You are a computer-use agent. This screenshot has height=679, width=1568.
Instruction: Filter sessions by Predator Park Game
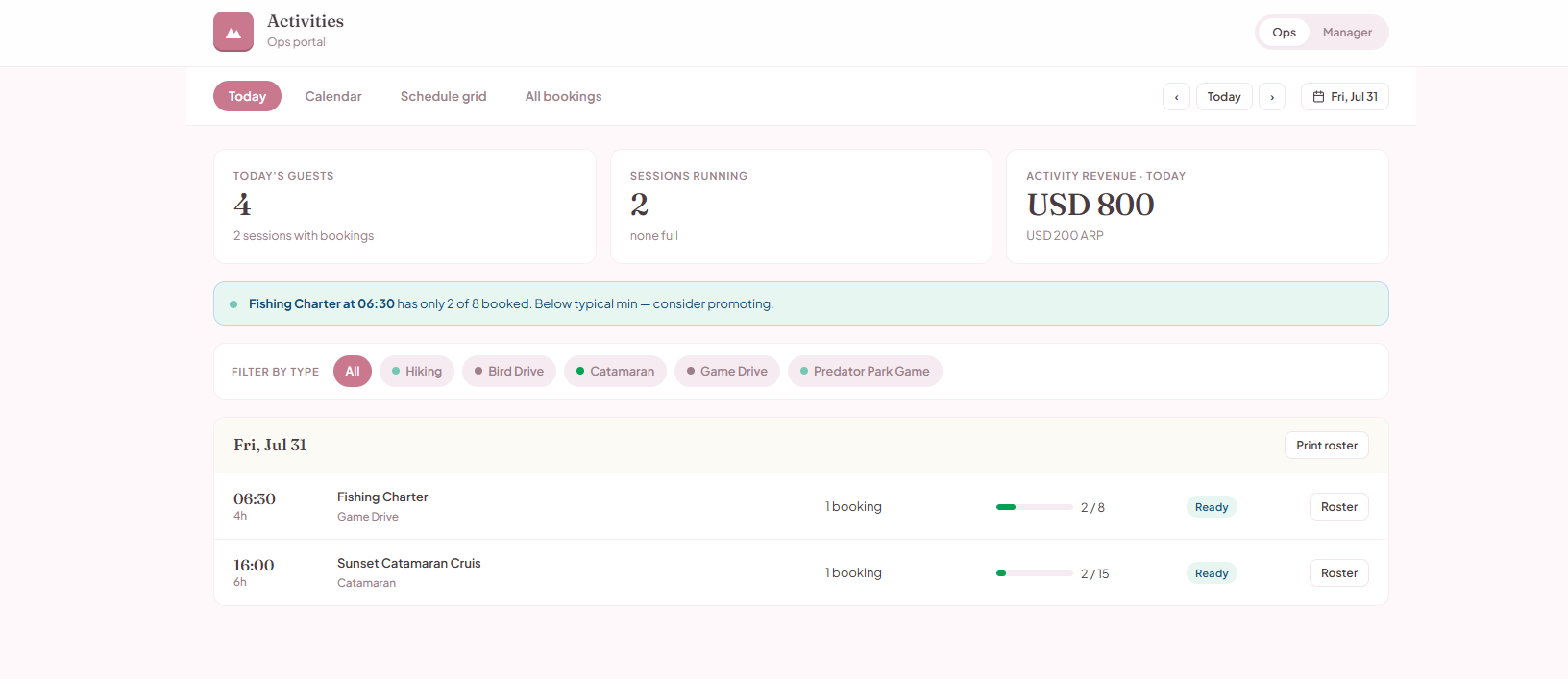(x=865, y=372)
